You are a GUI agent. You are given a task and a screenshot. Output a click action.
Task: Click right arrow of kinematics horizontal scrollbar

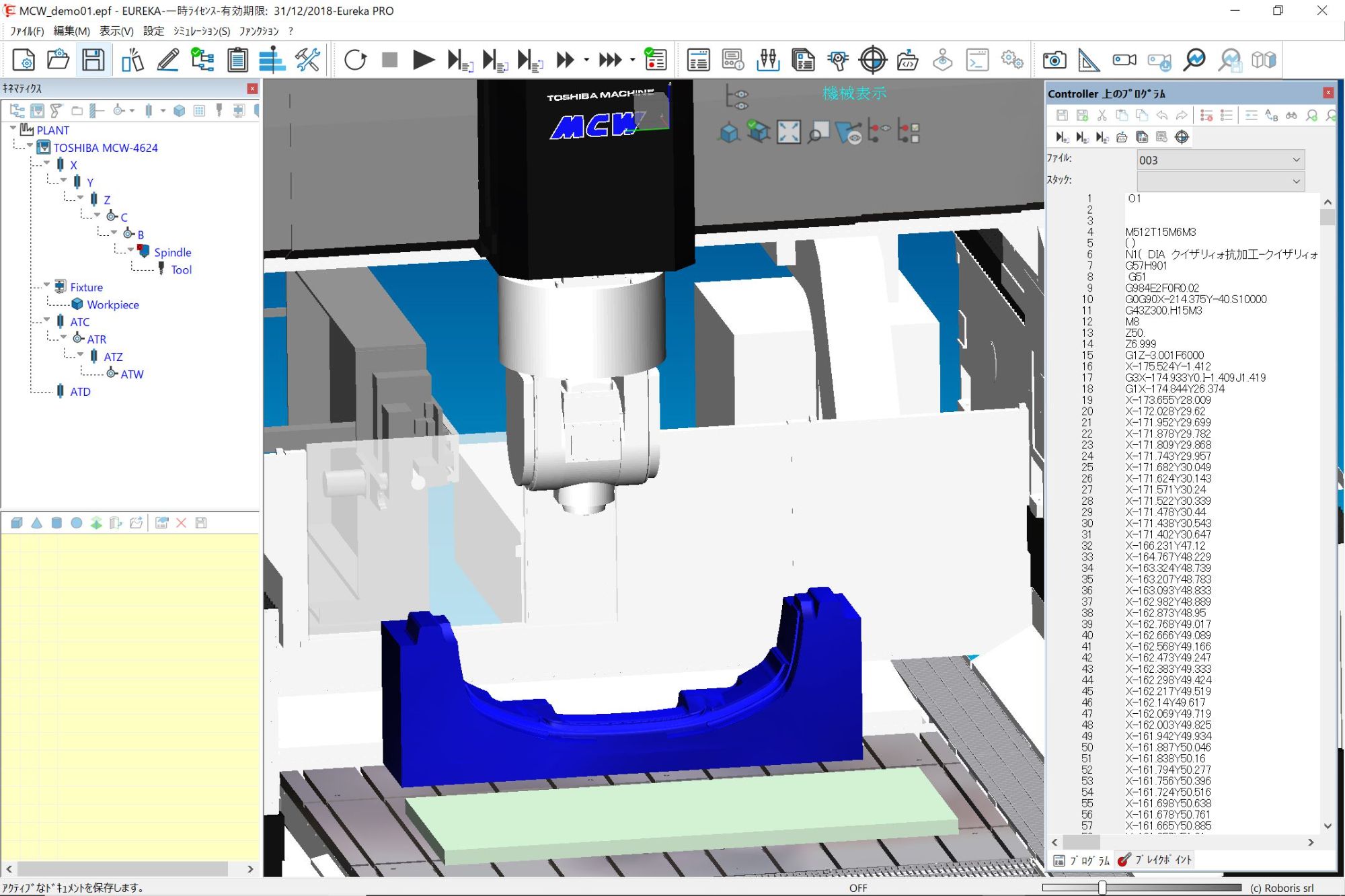pos(250,869)
